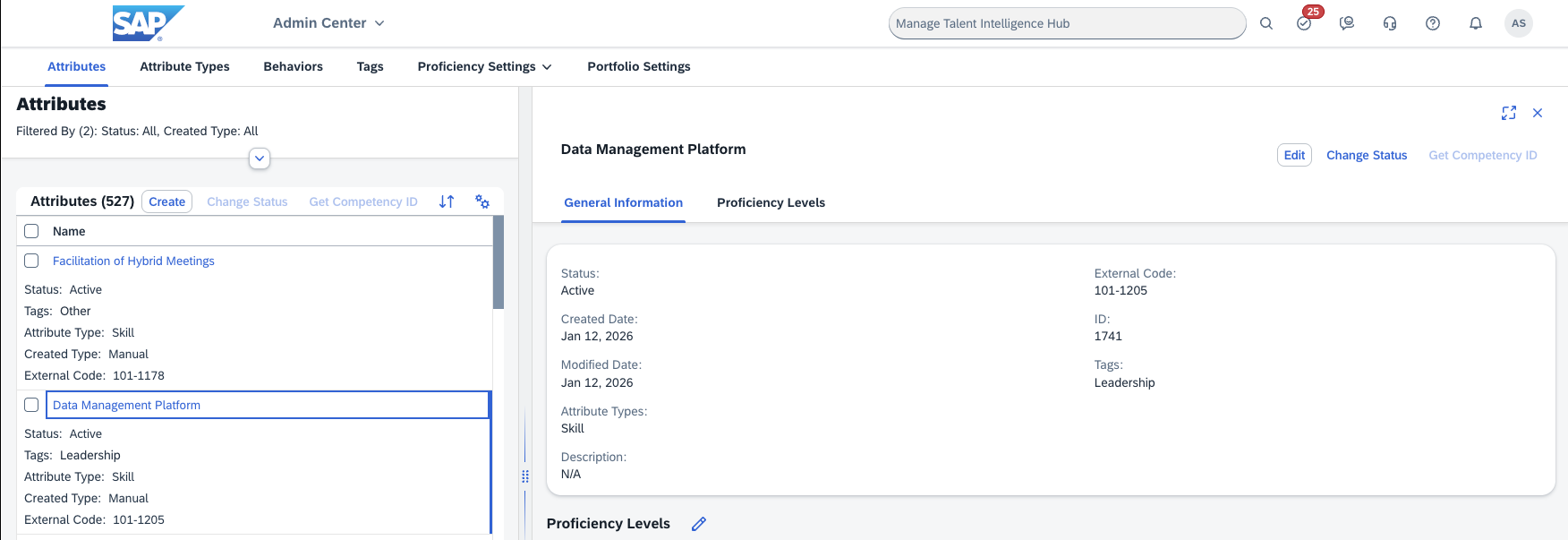This screenshot has height=540, width=1568.
Task: Open the to-do checkmark icon with badge 25
Action: tap(1305, 23)
